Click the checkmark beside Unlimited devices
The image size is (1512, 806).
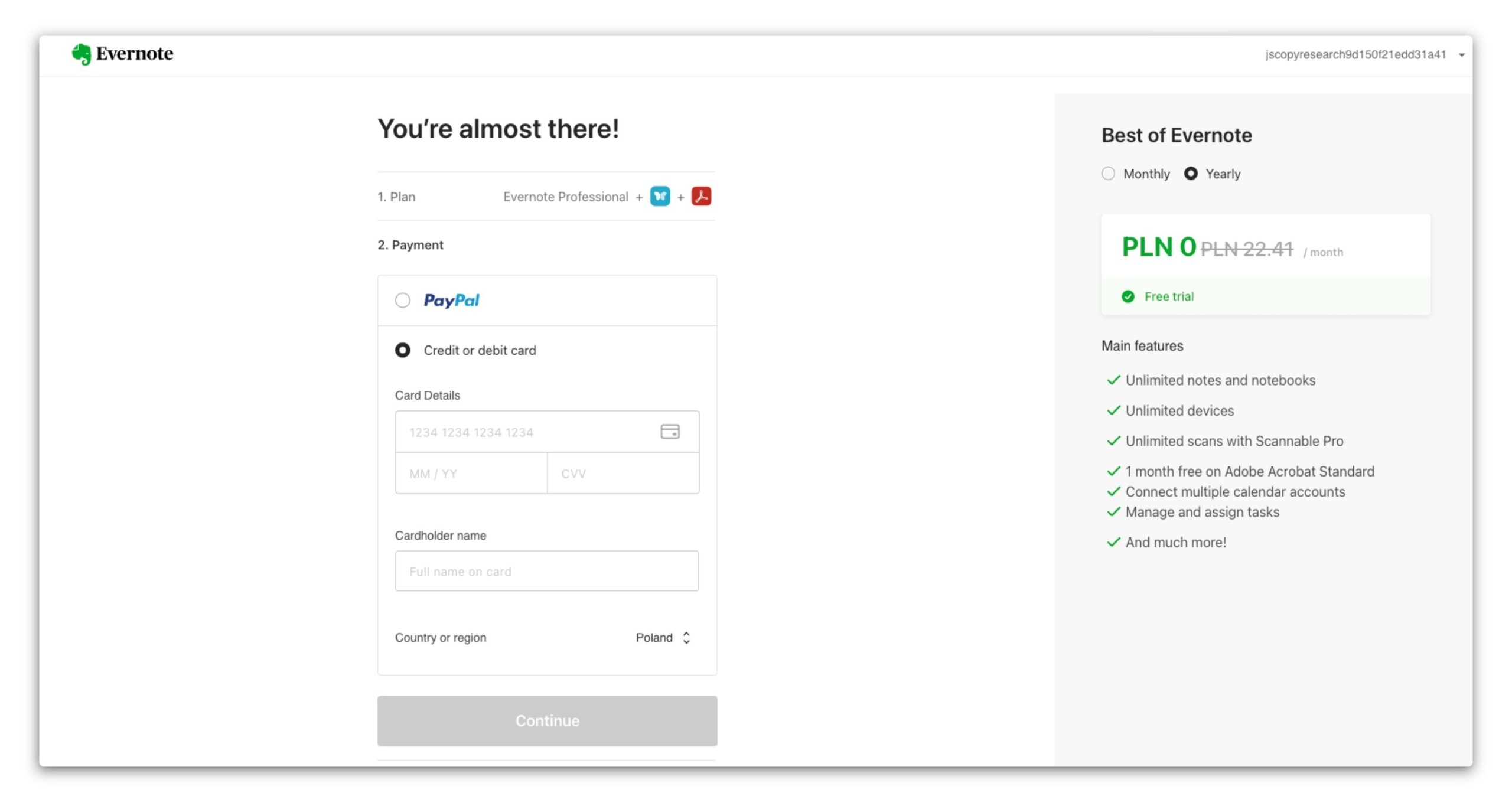tap(1113, 410)
